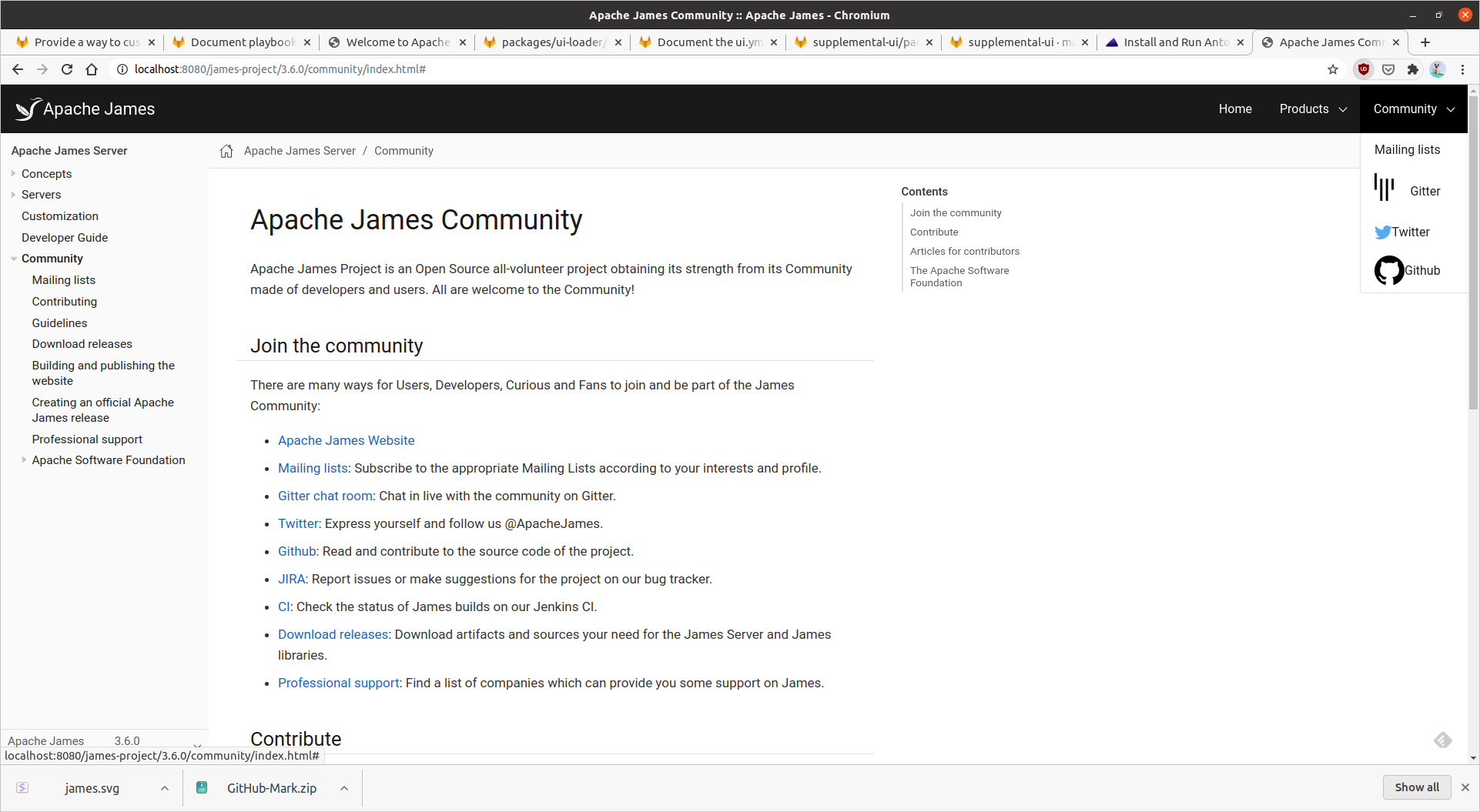Reload the page

(x=67, y=69)
